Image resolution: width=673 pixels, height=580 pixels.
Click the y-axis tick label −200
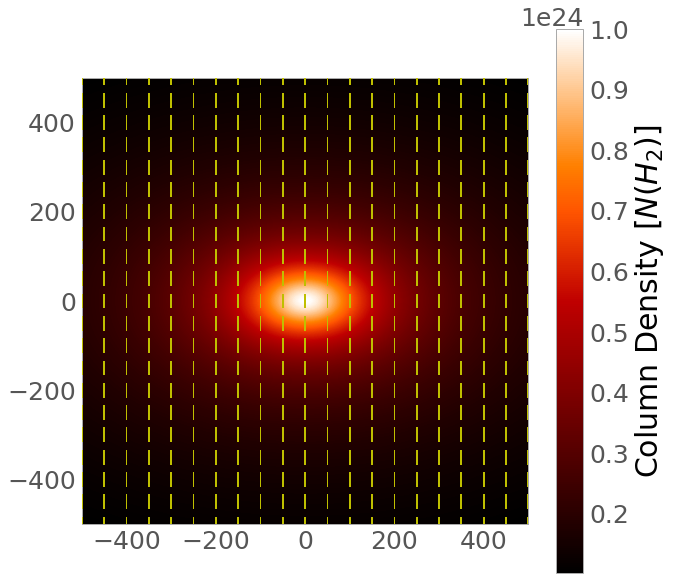point(42,392)
